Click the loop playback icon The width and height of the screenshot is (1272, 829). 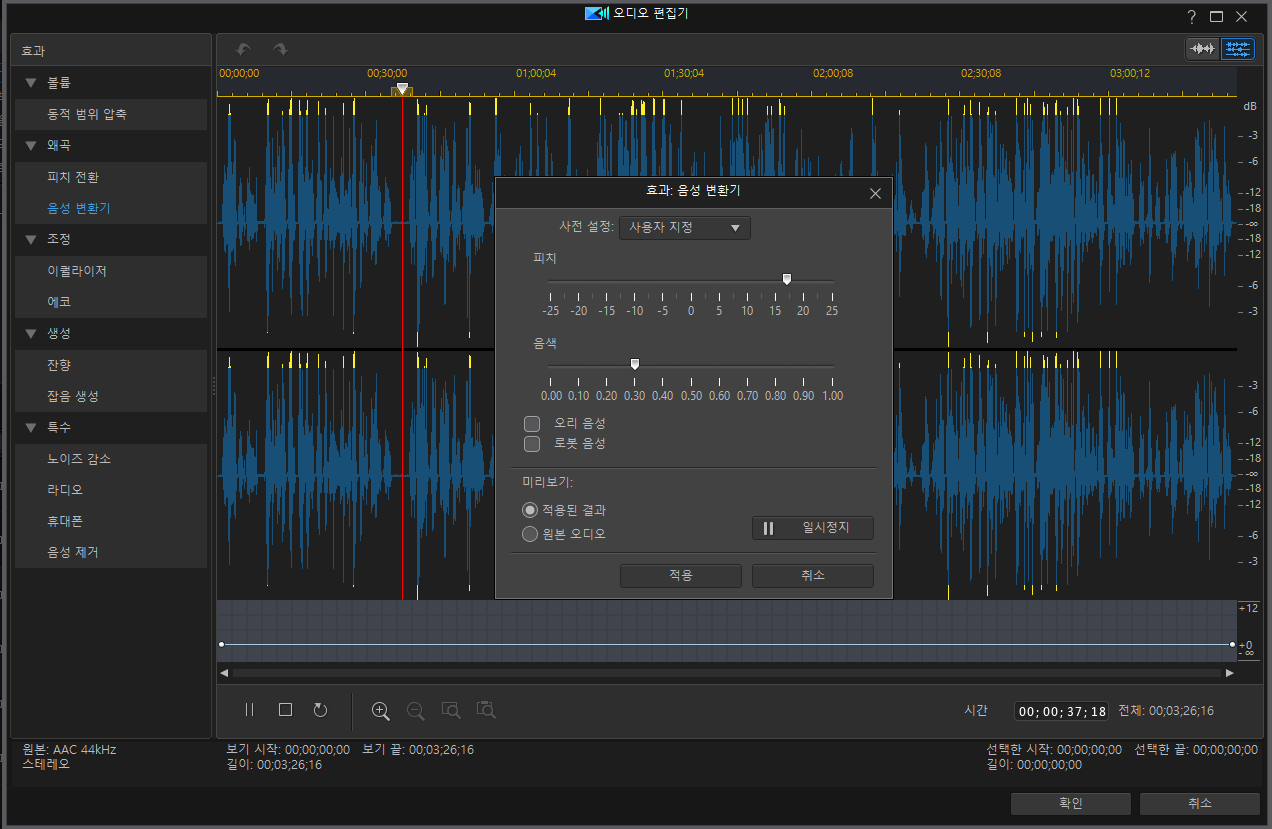[320, 710]
